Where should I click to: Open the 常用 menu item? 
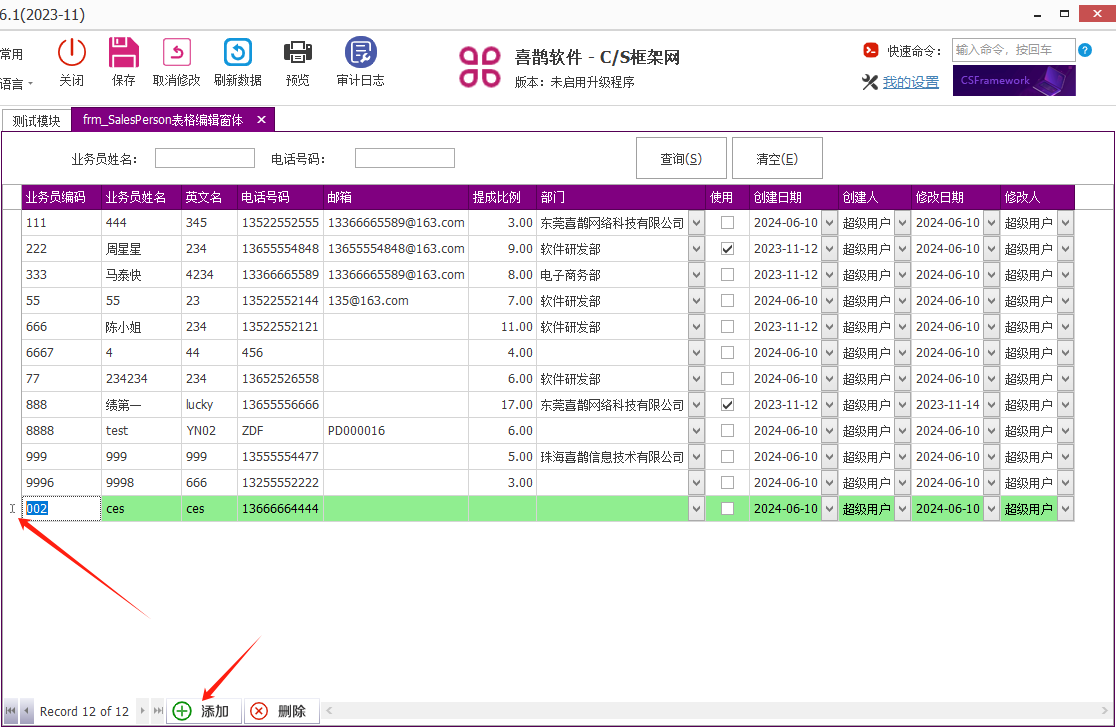point(11,54)
